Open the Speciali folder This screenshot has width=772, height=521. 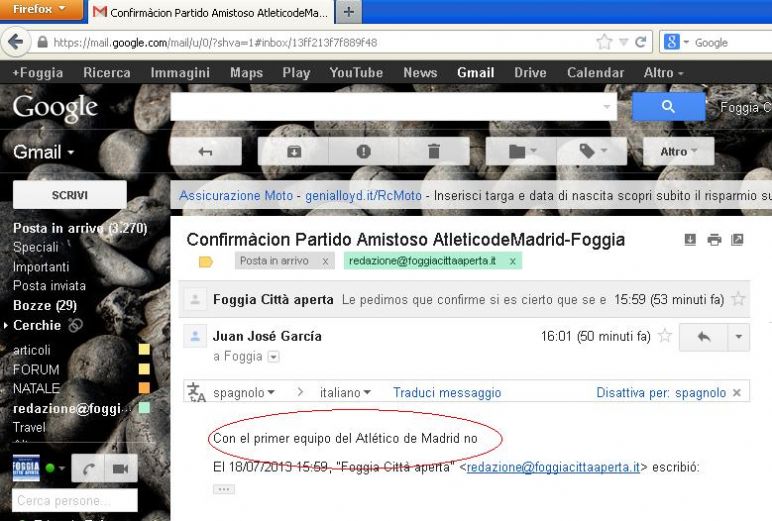click(x=35, y=247)
